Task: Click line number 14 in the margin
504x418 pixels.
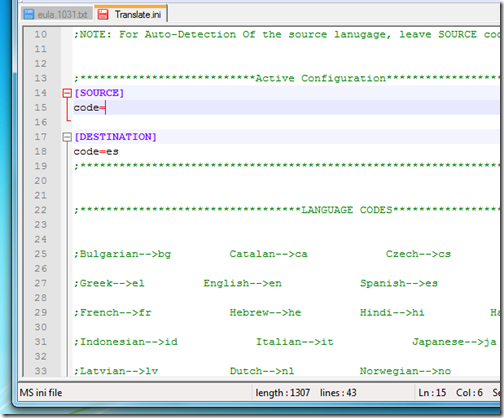Action: [x=41, y=93]
